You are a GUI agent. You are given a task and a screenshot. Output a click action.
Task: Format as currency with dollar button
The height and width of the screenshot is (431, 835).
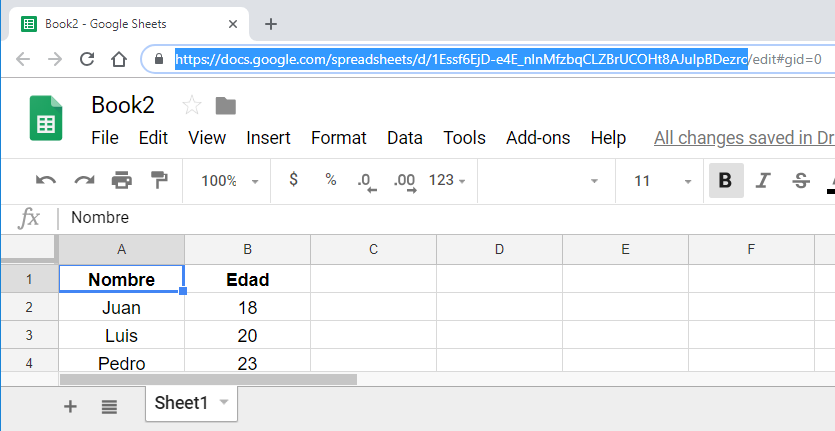[x=293, y=180]
